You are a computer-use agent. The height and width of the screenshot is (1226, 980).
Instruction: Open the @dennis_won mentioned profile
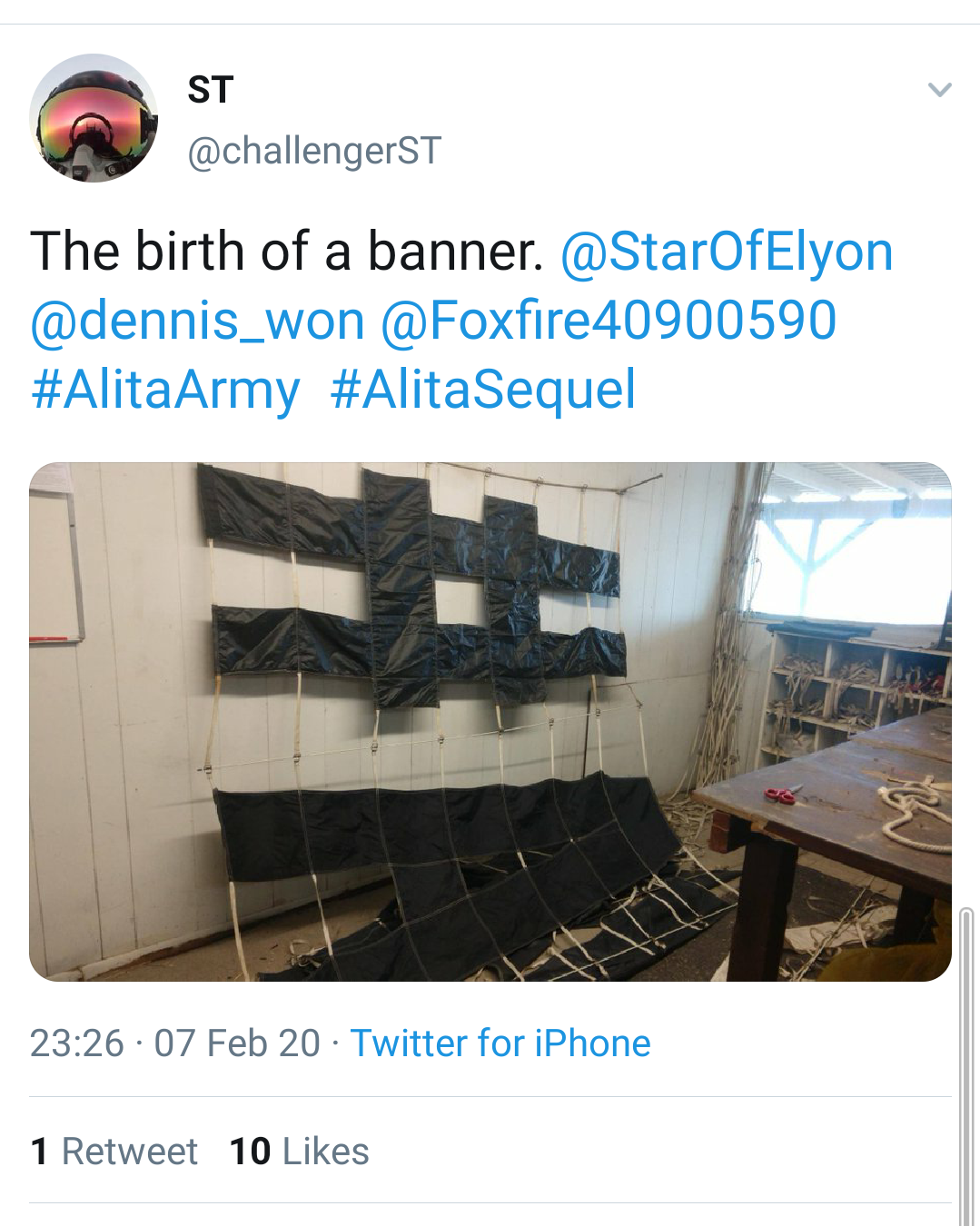tap(197, 321)
